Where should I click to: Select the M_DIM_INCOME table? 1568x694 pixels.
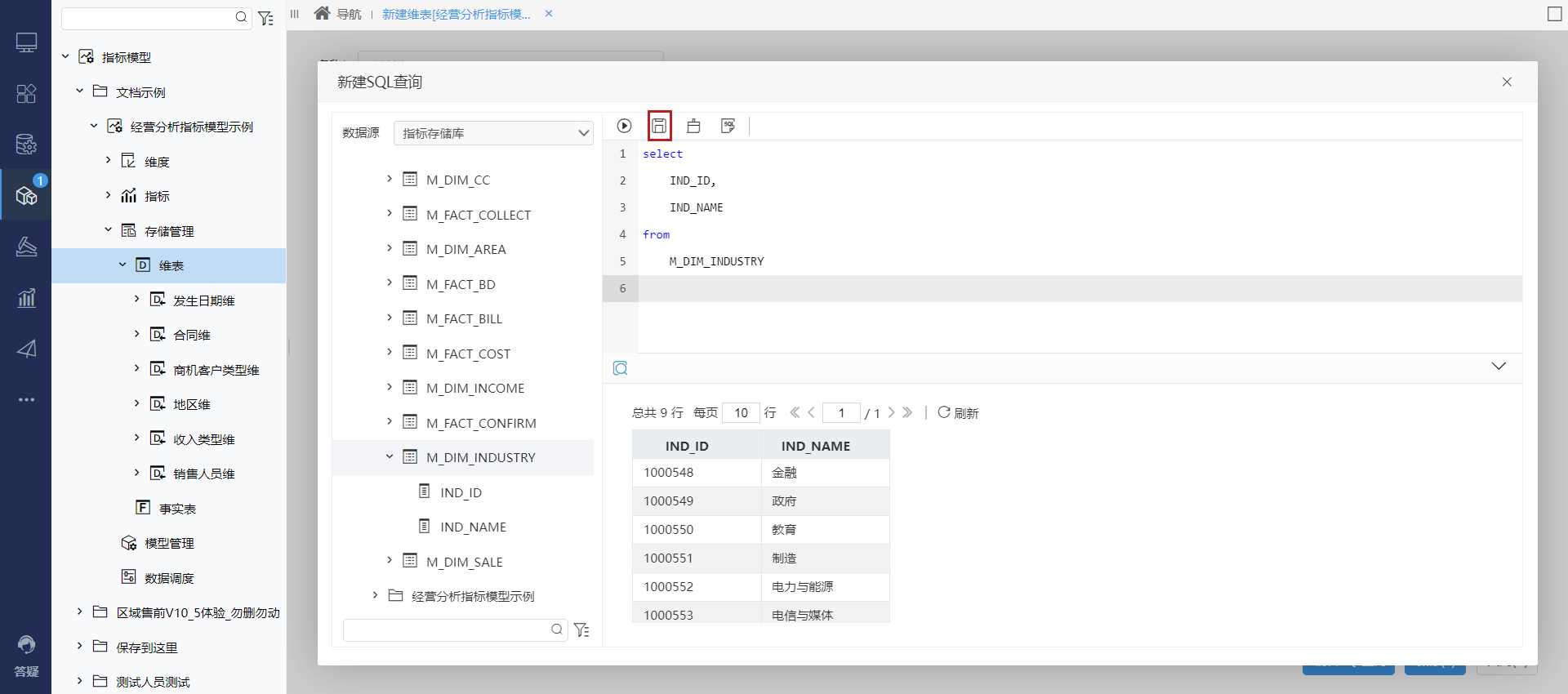tap(475, 388)
